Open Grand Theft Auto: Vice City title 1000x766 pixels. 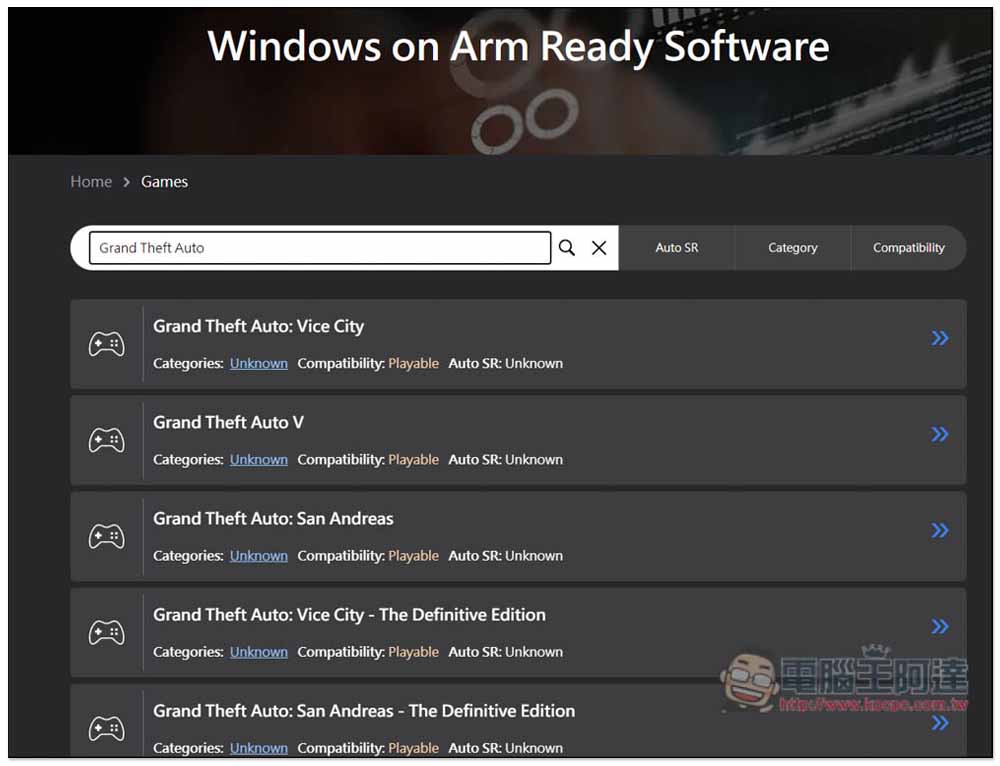[x=258, y=327]
